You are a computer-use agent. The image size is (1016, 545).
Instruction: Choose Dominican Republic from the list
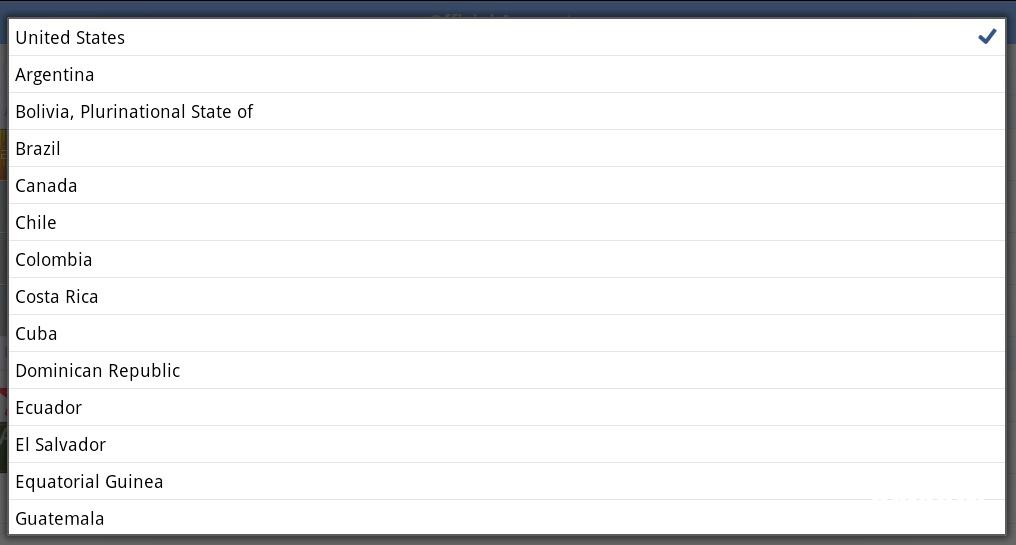(x=98, y=371)
